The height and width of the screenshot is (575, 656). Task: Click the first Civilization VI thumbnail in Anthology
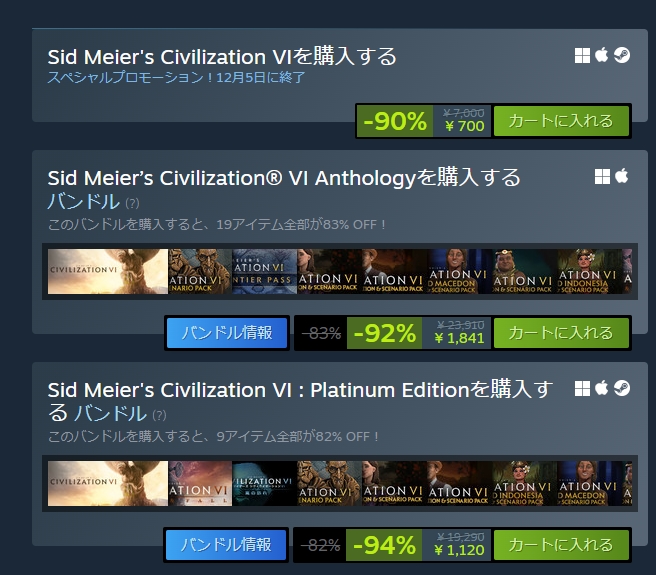click(x=107, y=272)
